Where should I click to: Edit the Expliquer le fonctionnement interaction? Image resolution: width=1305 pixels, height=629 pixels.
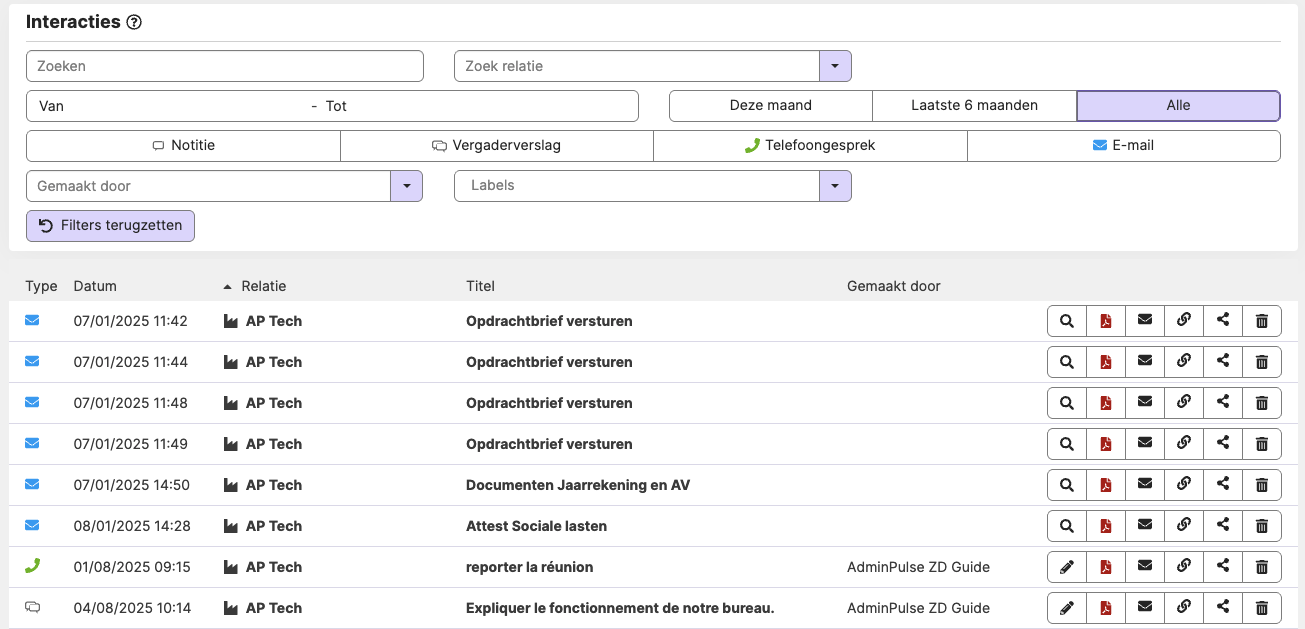coord(1067,608)
